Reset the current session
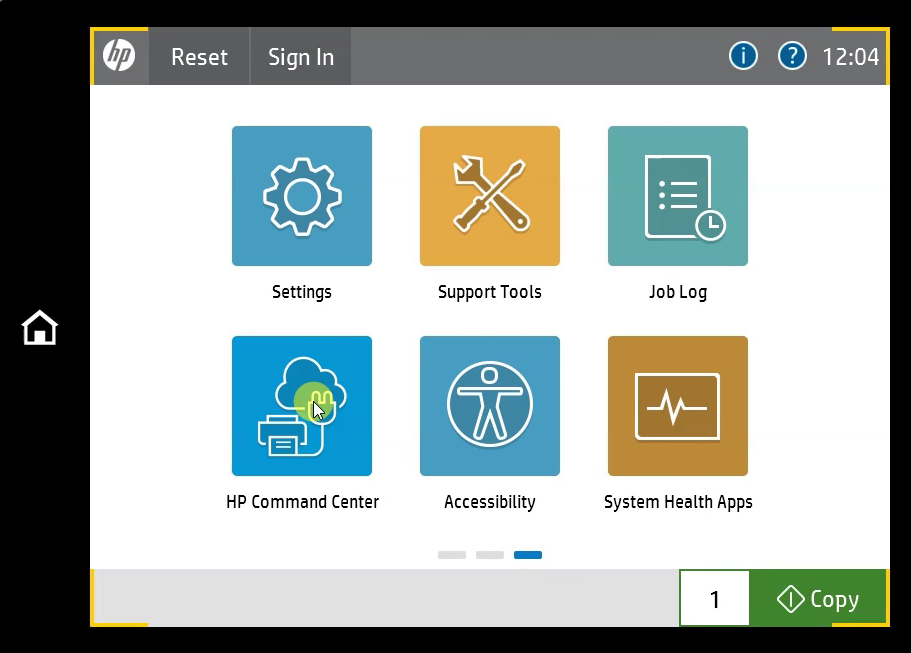 pos(199,57)
